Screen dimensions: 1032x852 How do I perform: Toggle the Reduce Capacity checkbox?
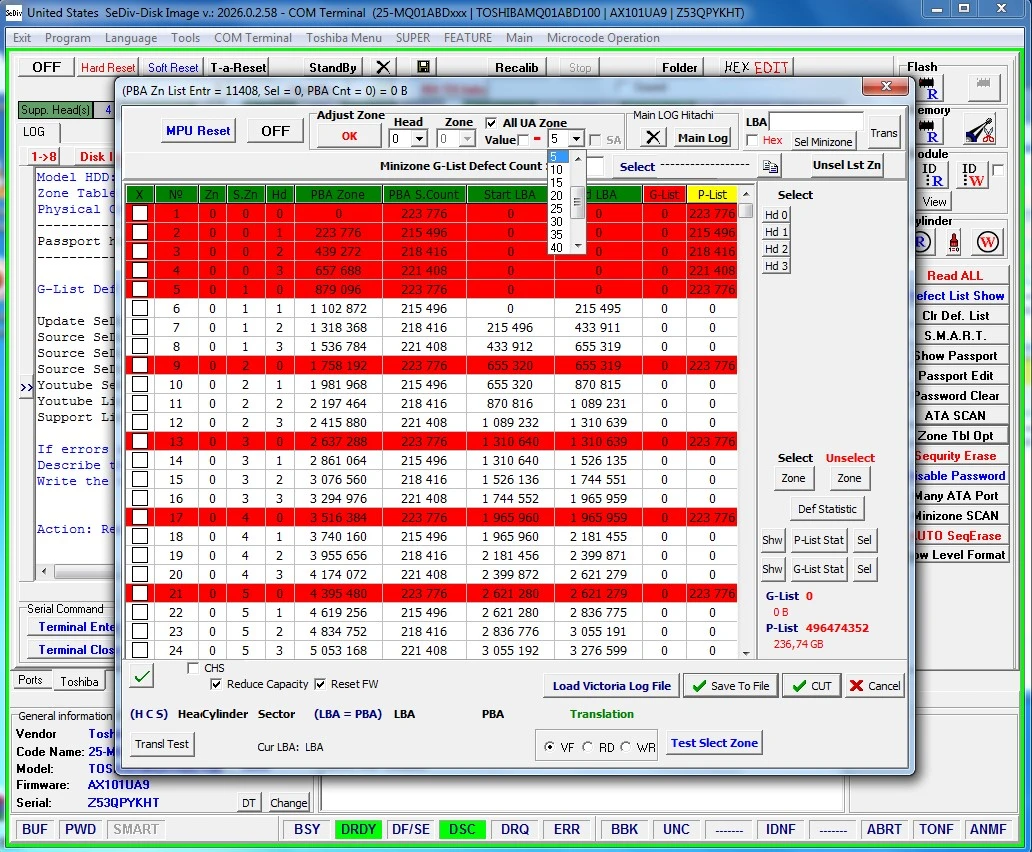[x=215, y=684]
